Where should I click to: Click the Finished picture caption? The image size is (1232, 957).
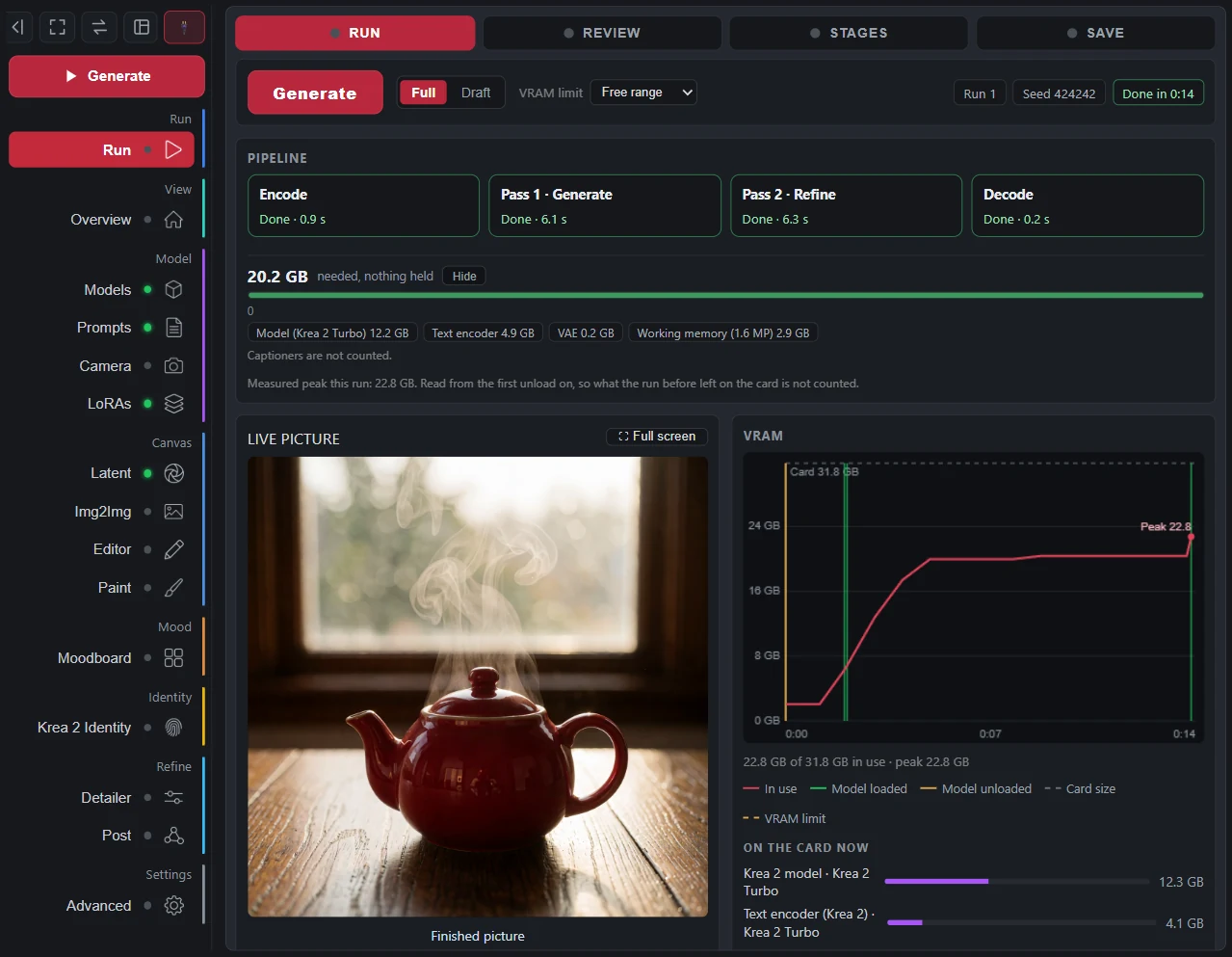pos(478,937)
